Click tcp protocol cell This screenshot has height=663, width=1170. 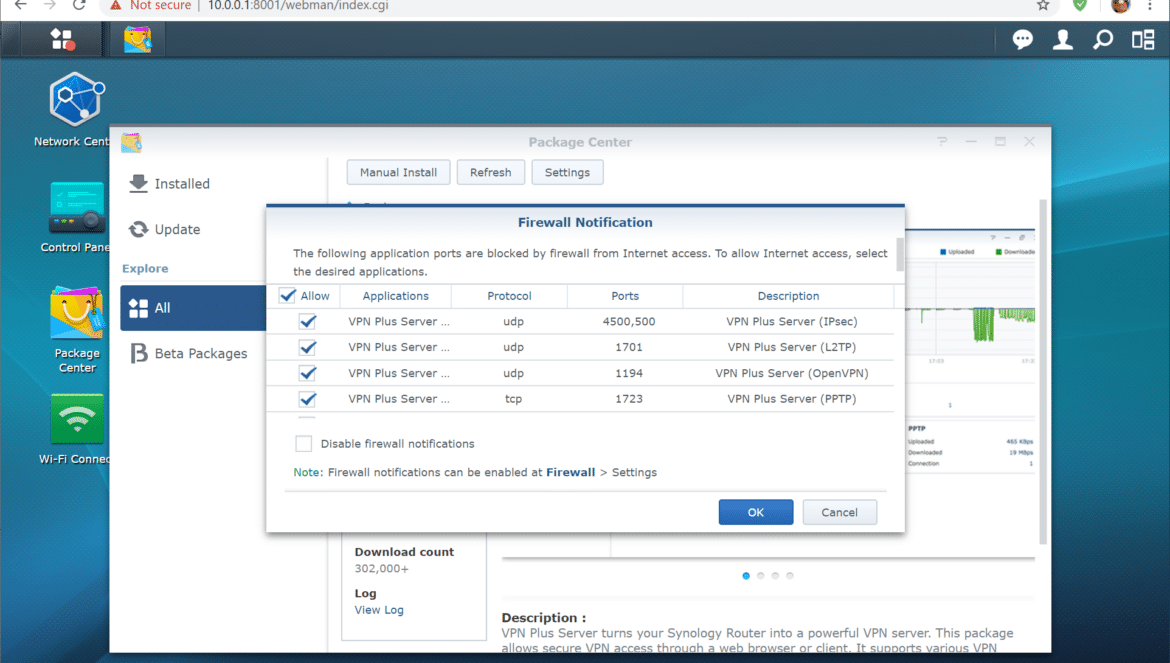pos(513,399)
